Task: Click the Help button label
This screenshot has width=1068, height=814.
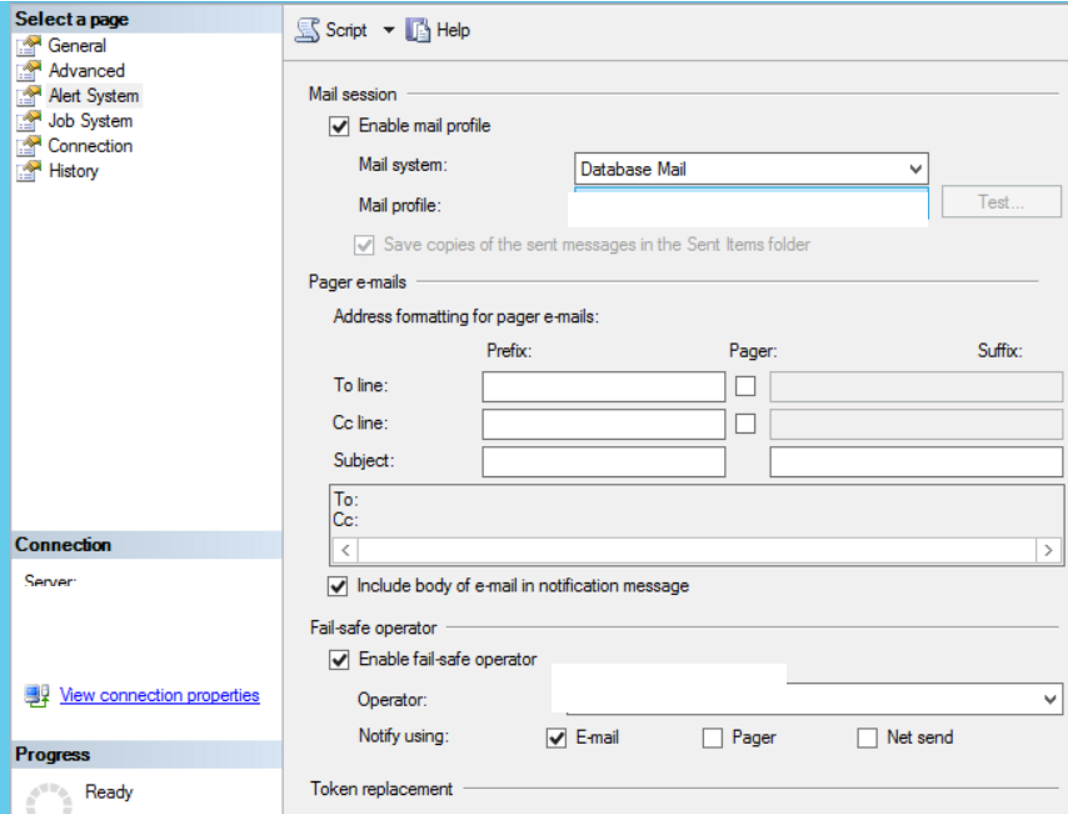Action: coord(453,30)
